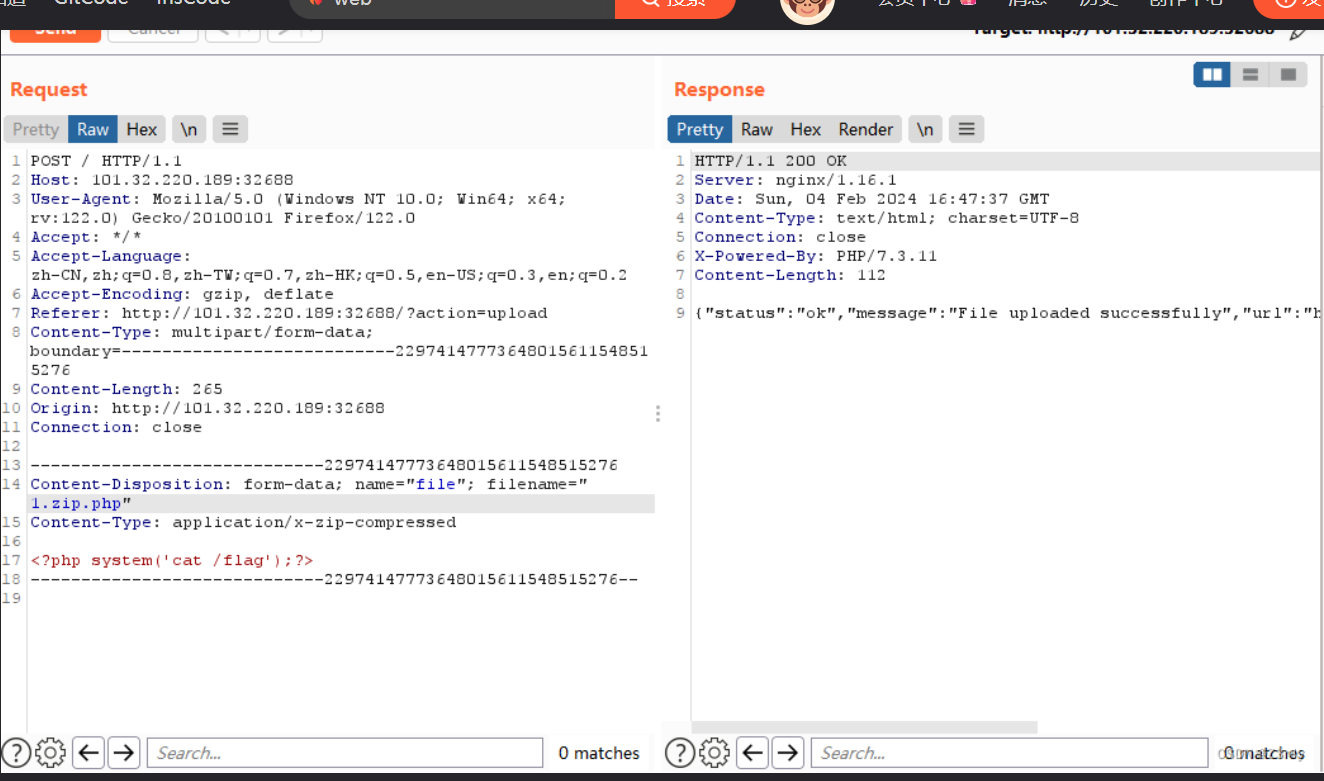Open help icon below Response panel
Screen dimensions: 1324x781
coord(680,752)
